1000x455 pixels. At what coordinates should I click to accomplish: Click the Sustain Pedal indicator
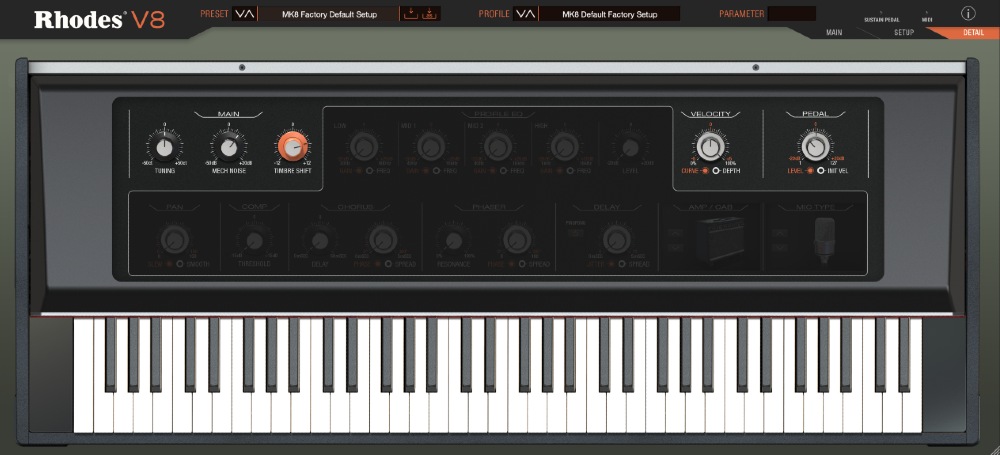tap(881, 13)
